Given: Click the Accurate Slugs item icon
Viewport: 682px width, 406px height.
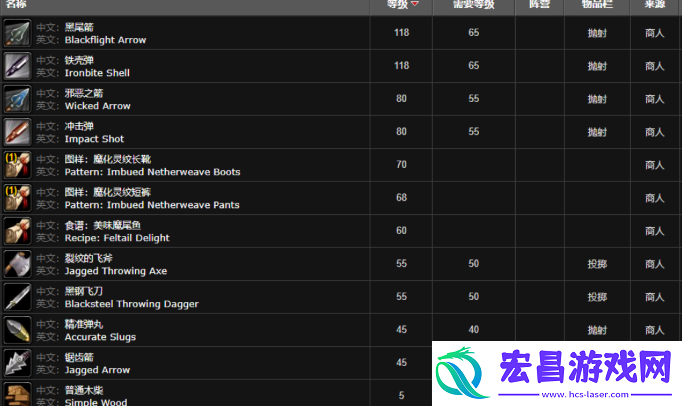Looking at the screenshot, I should 17,330.
